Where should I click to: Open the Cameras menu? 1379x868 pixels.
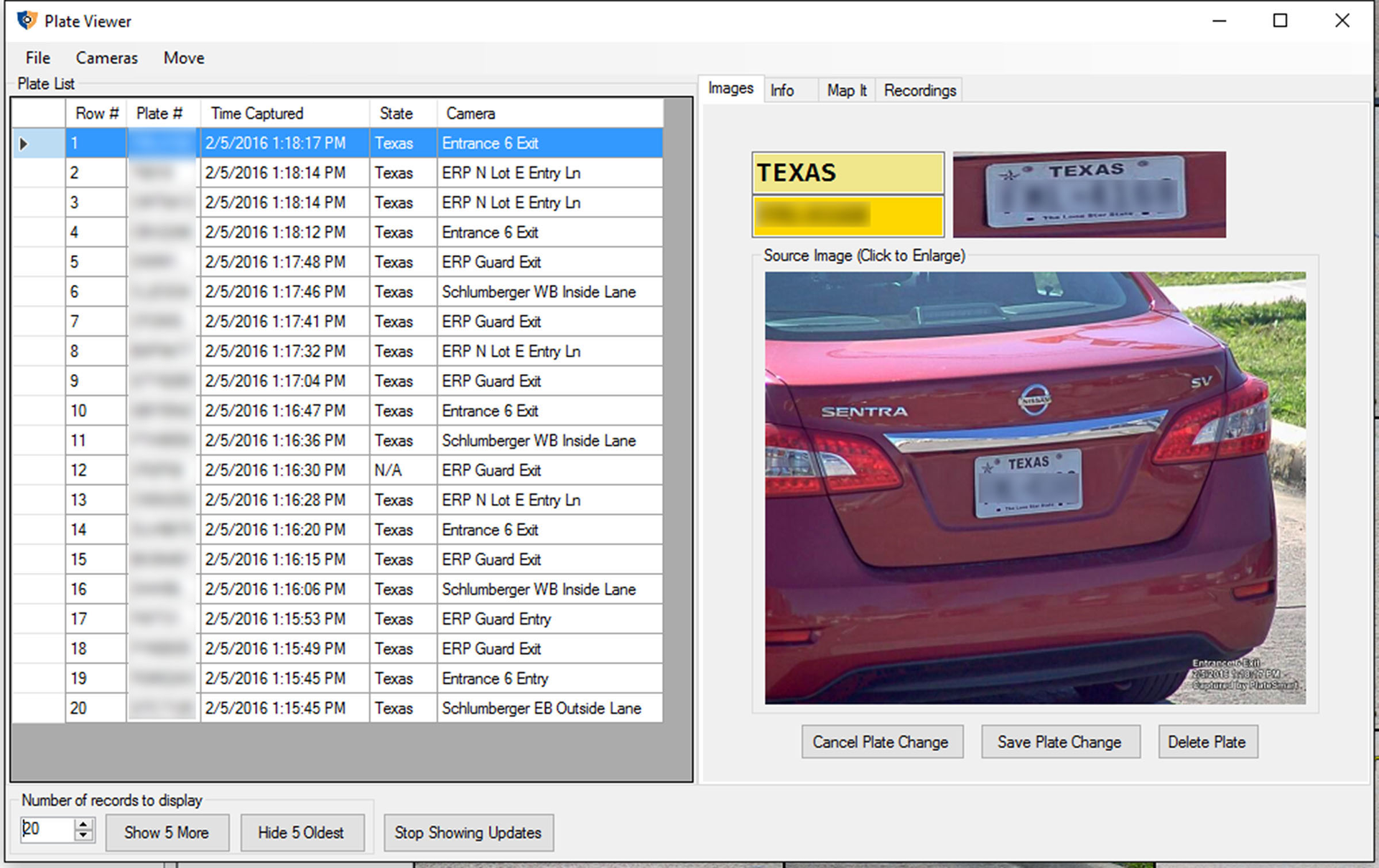[106, 57]
